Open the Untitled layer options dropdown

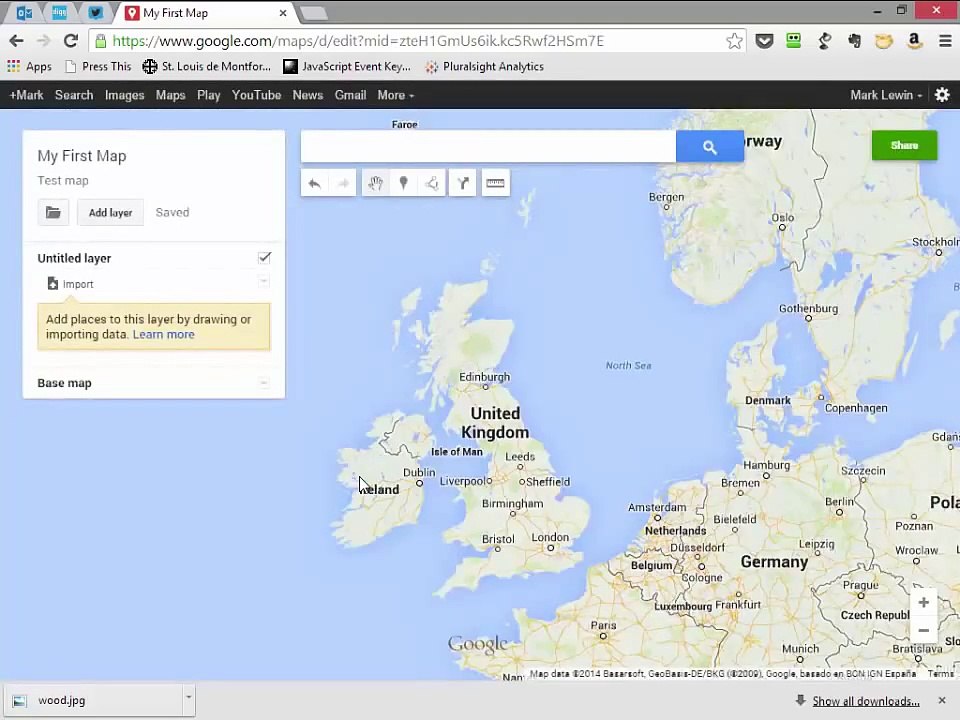(x=264, y=281)
